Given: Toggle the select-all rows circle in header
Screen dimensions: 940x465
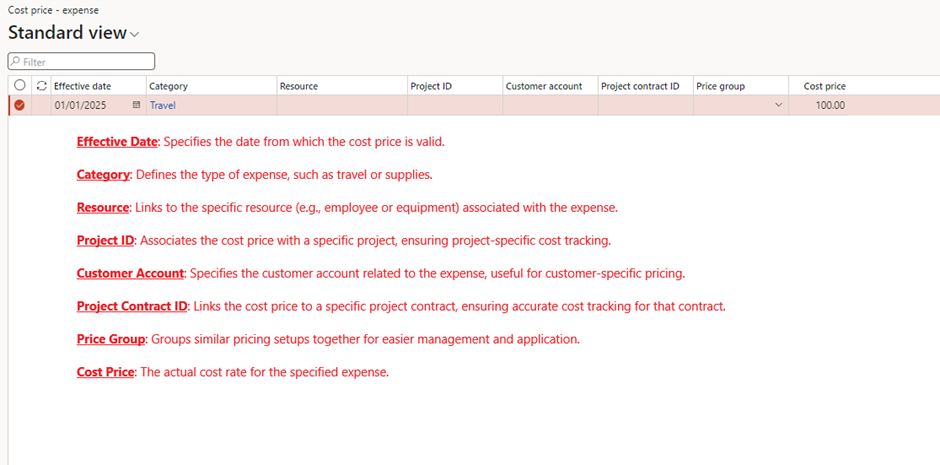Looking at the screenshot, I should 20,86.
